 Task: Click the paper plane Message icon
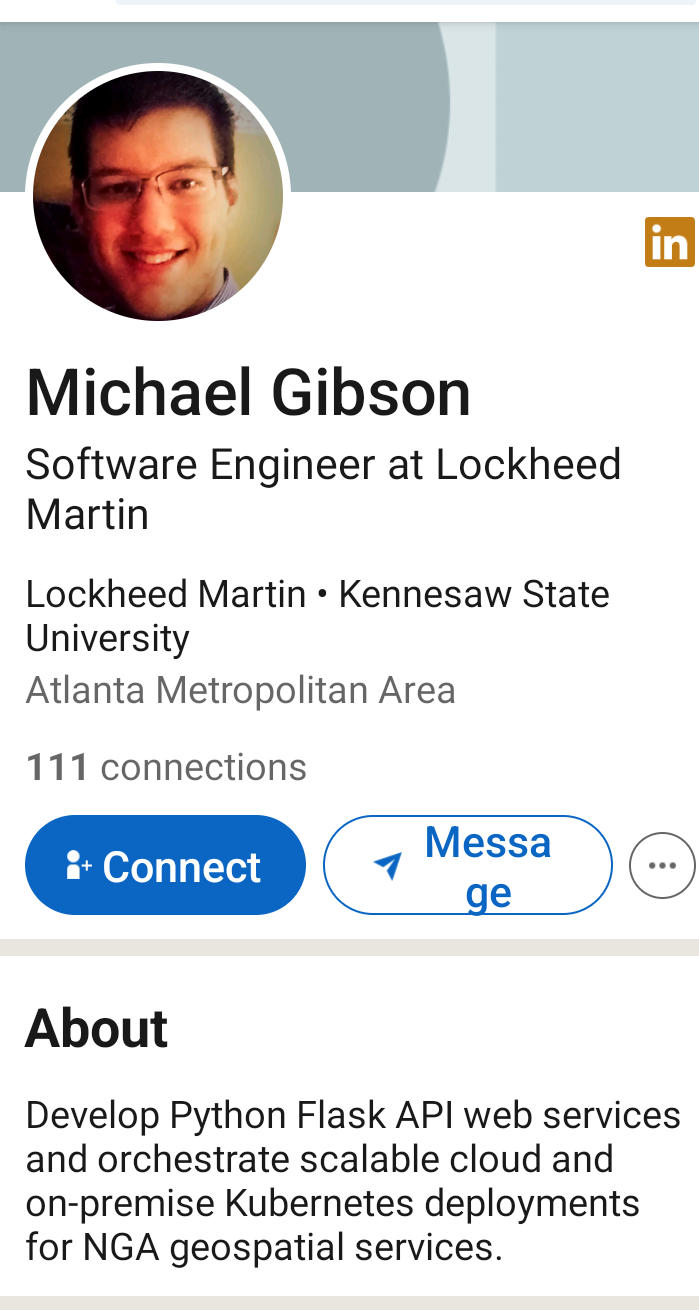pos(387,866)
